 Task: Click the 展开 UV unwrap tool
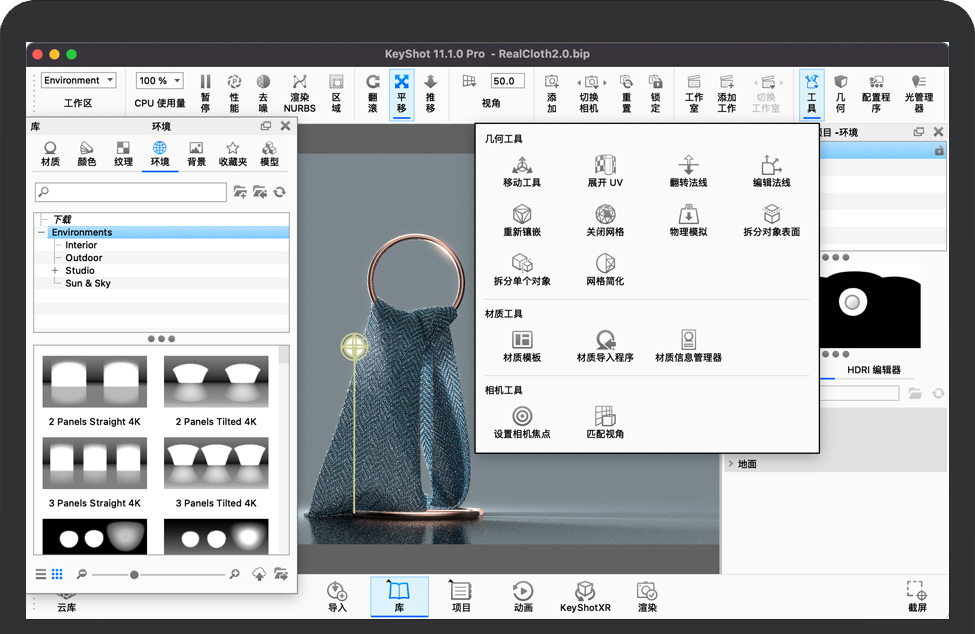pos(605,166)
